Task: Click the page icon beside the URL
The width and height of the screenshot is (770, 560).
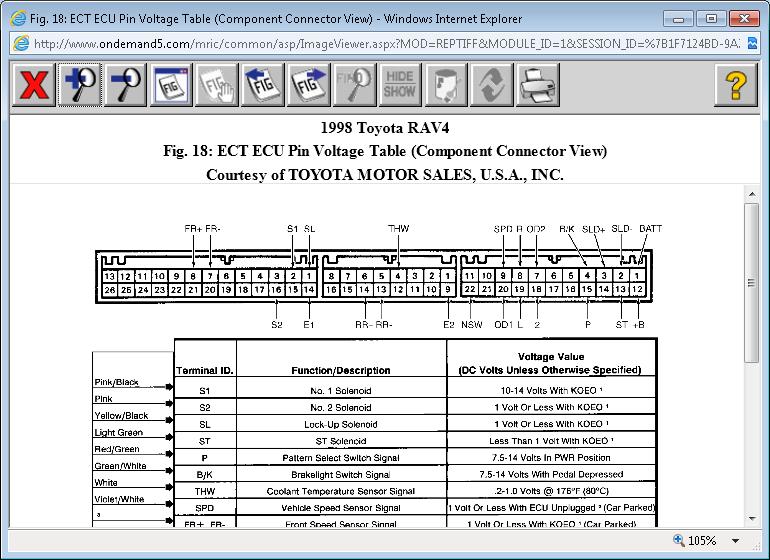Action: tap(21, 43)
